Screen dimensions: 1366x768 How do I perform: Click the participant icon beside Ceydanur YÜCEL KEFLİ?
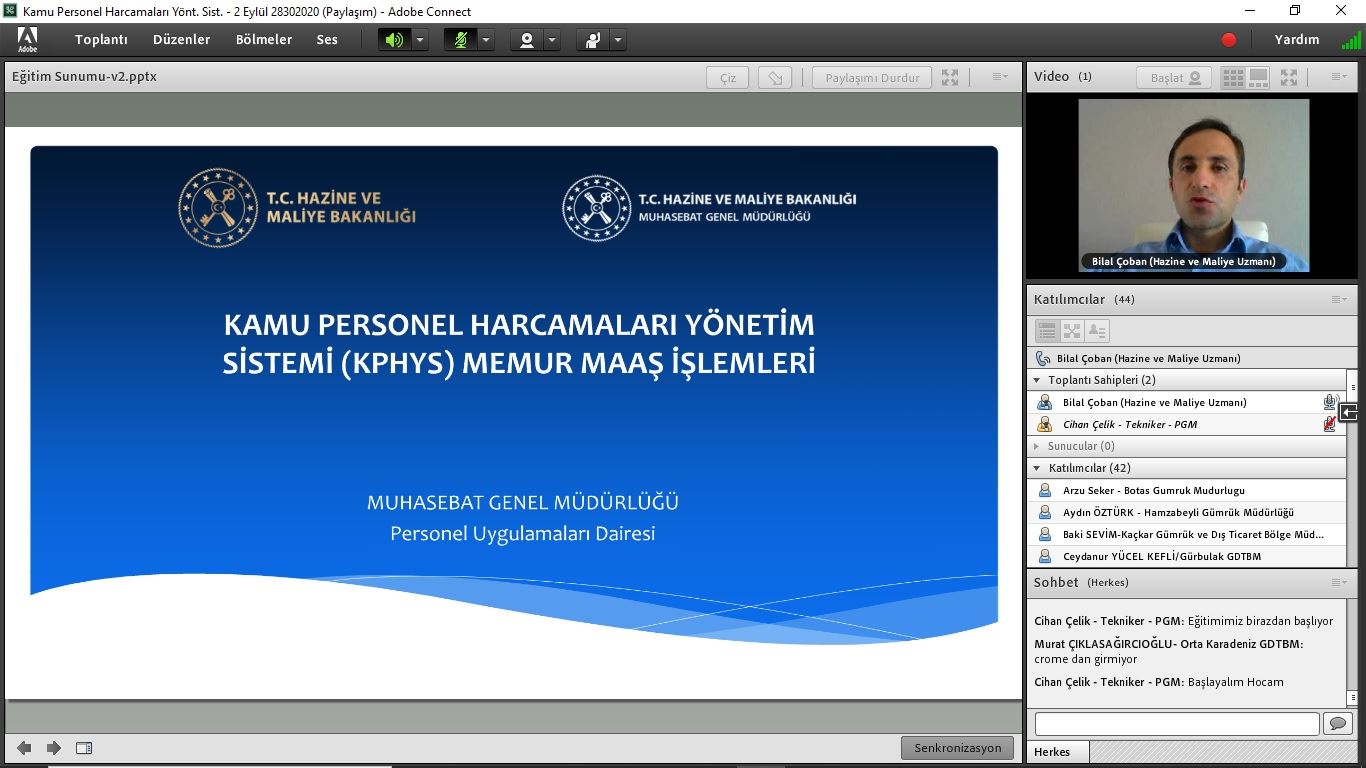pos(1045,557)
